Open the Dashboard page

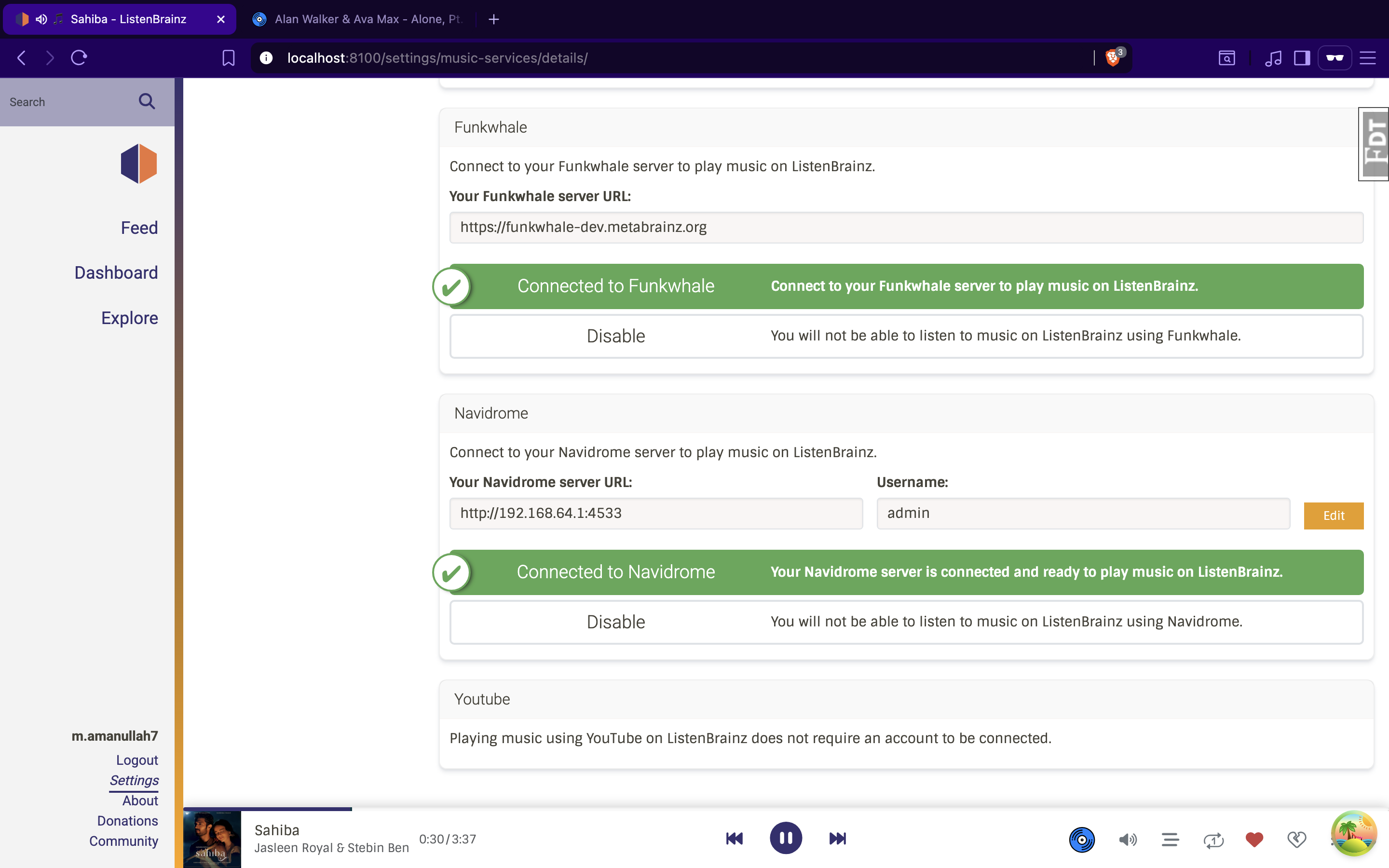116,272
